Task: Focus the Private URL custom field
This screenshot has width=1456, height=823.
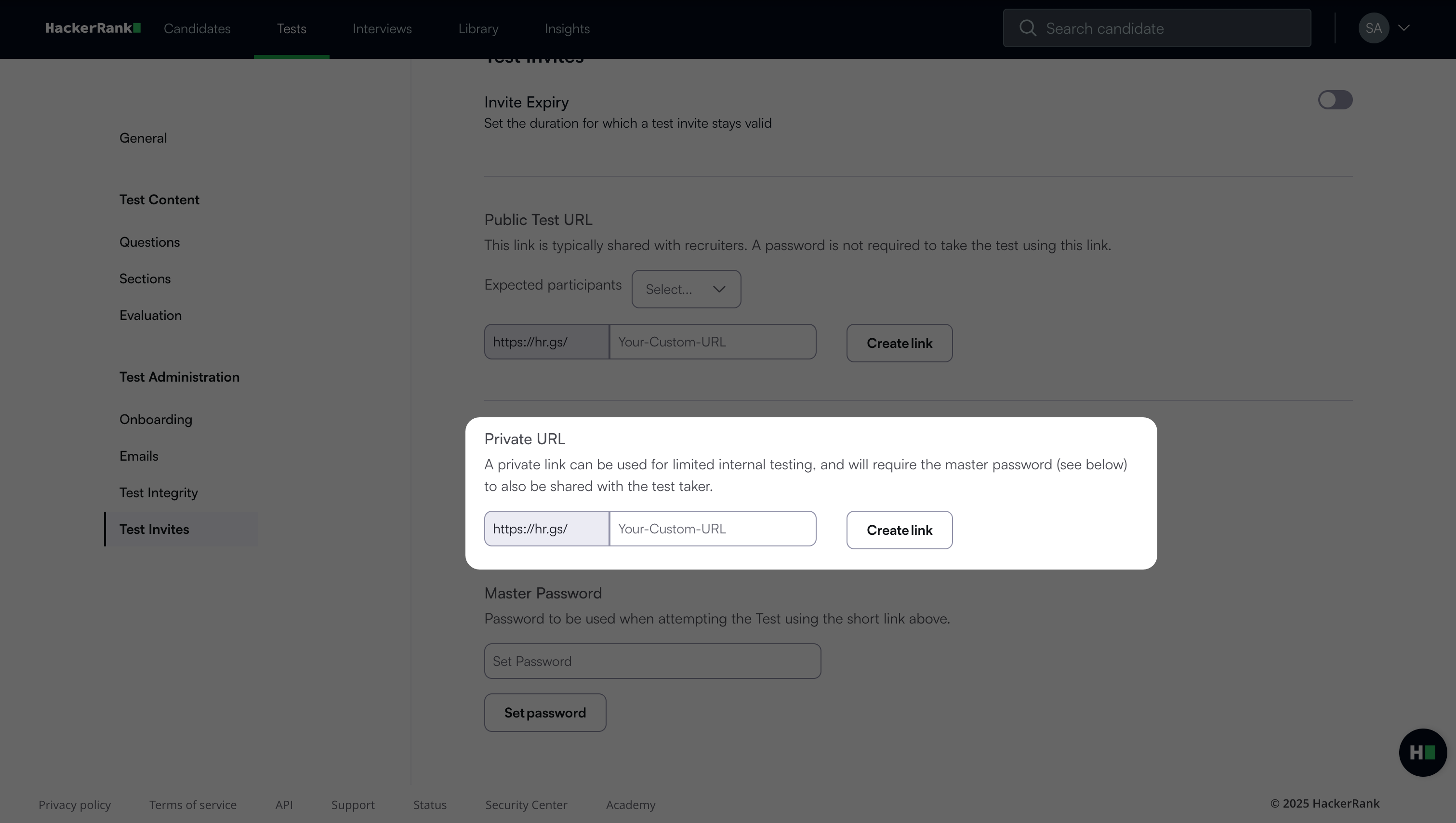Action: 712,529
